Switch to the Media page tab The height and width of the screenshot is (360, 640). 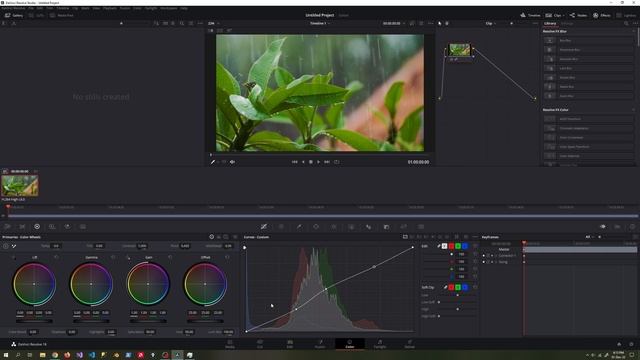230,344
